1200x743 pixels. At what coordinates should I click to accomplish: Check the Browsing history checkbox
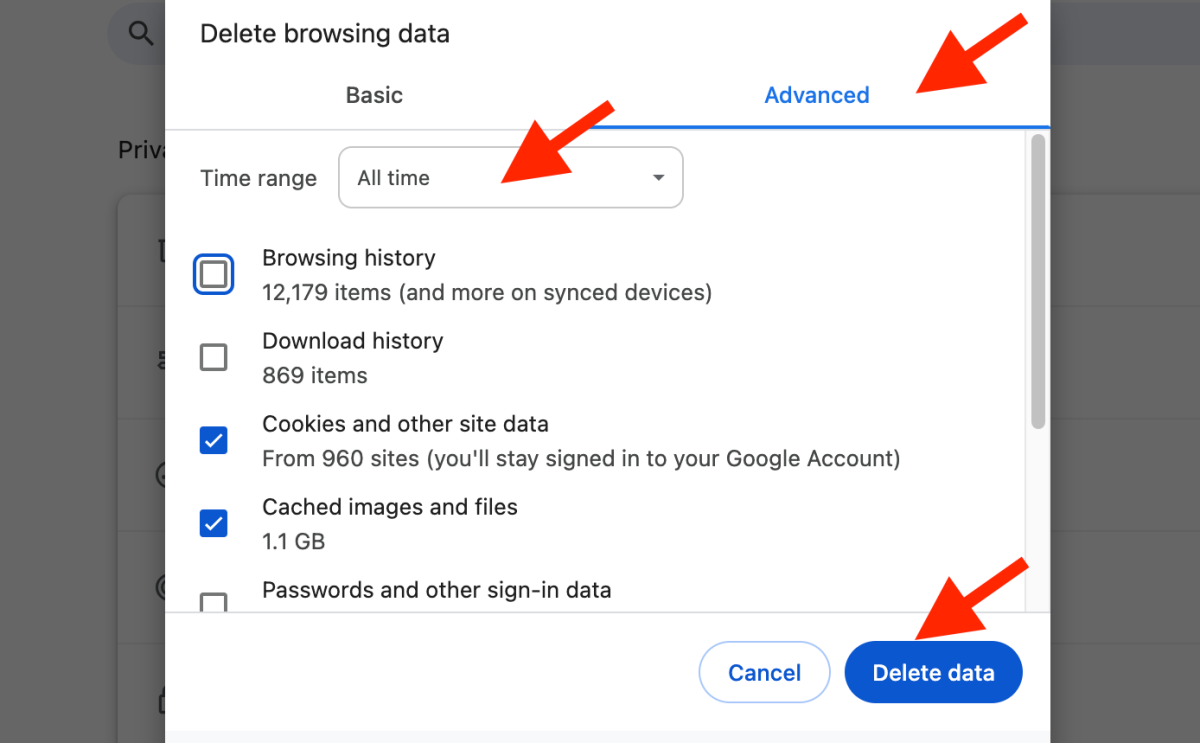pyautogui.click(x=213, y=274)
